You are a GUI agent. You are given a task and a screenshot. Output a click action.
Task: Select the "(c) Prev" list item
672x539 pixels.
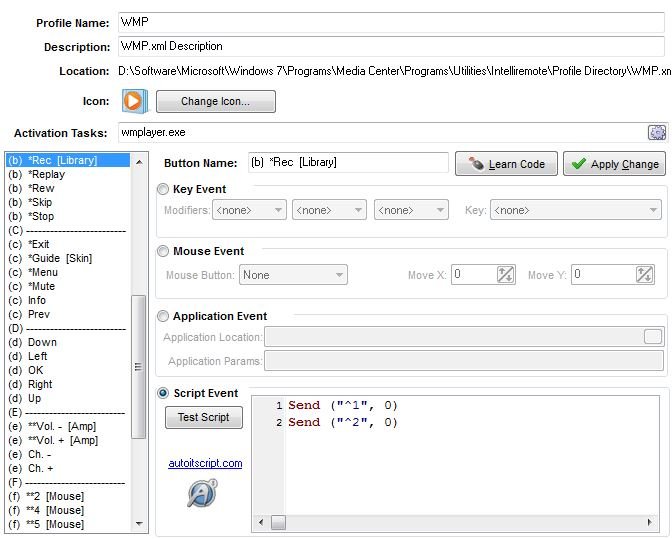click(68, 314)
